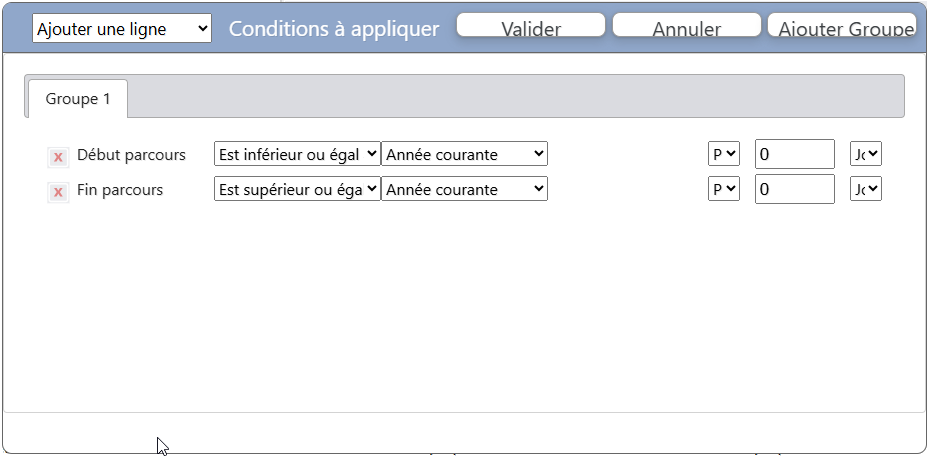Open the Ajouter une ligne dropdown
Screen dimensions: 929x458
(122, 29)
